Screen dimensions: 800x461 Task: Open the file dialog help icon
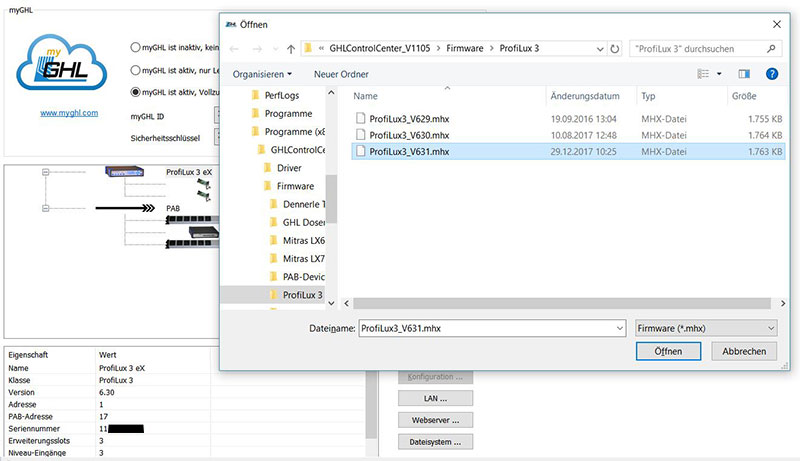point(771,74)
